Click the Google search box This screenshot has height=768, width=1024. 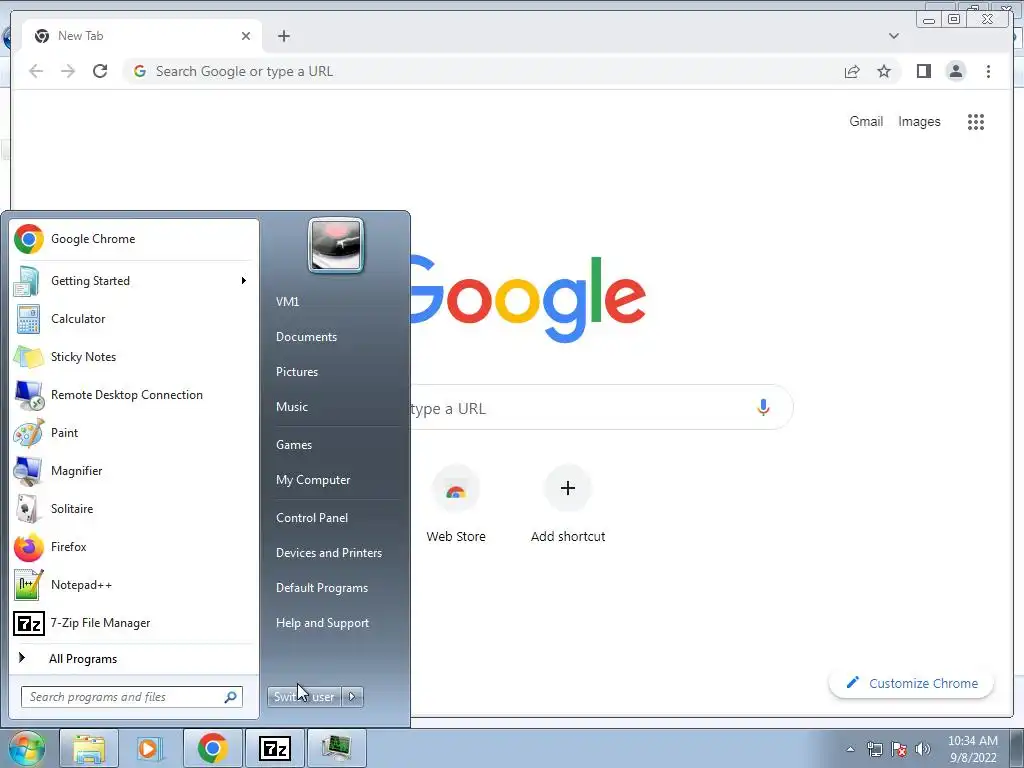601,408
